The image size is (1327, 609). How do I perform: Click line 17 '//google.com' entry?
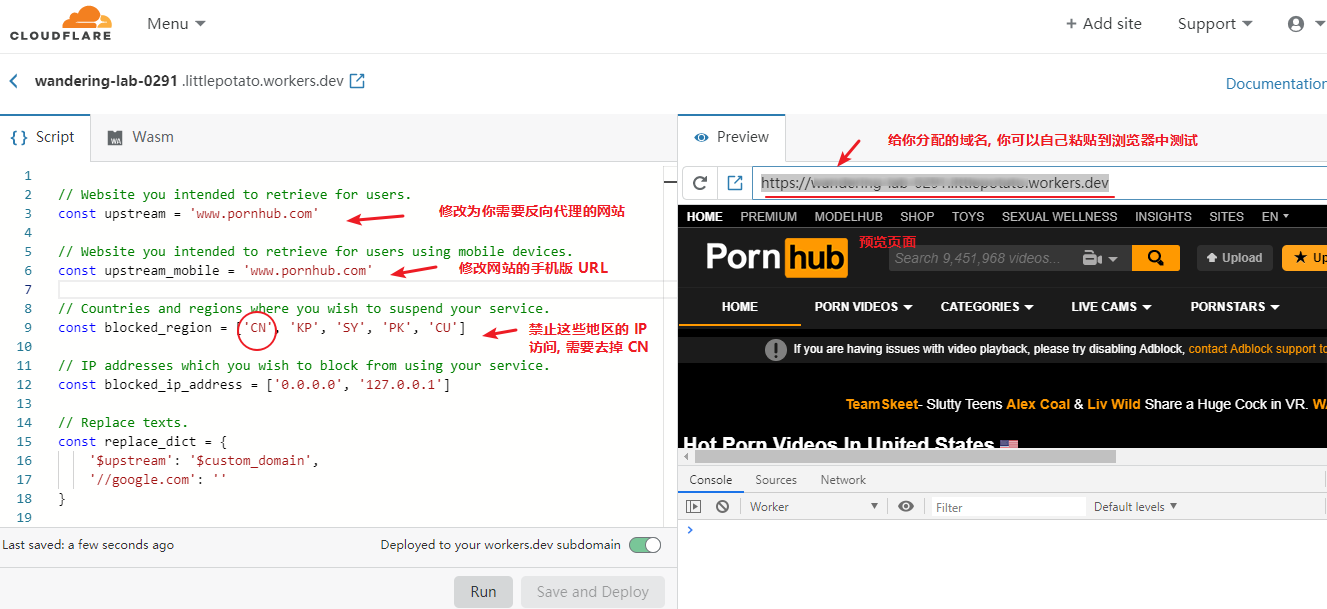coord(158,479)
